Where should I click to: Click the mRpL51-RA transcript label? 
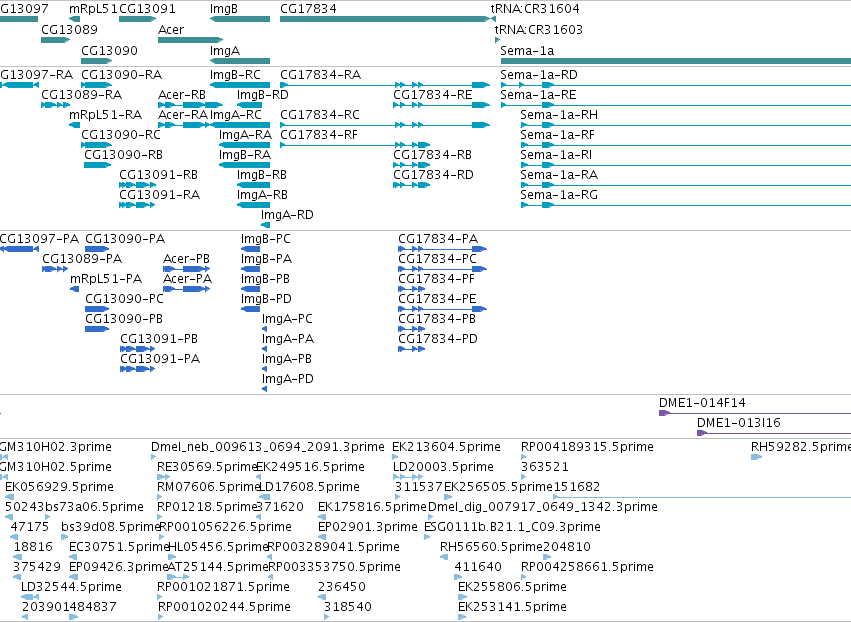click(x=105, y=115)
